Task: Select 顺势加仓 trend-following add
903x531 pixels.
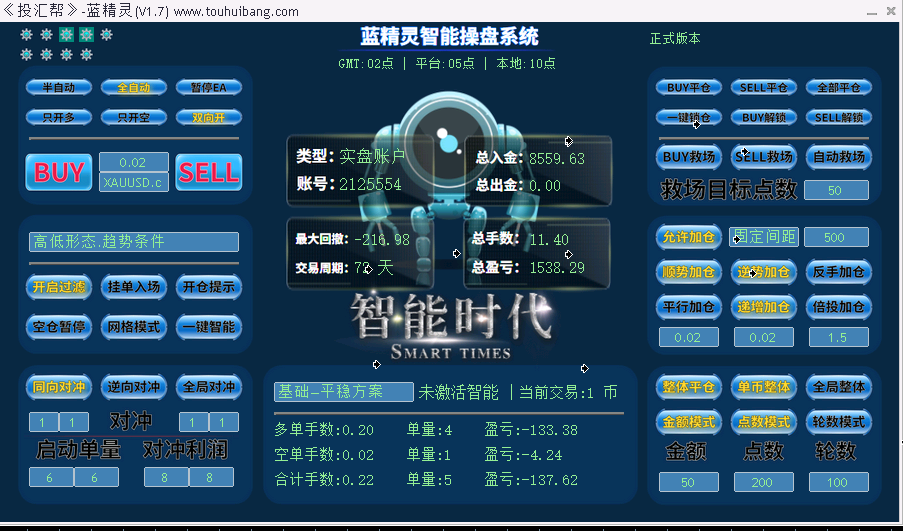Action: click(x=689, y=272)
